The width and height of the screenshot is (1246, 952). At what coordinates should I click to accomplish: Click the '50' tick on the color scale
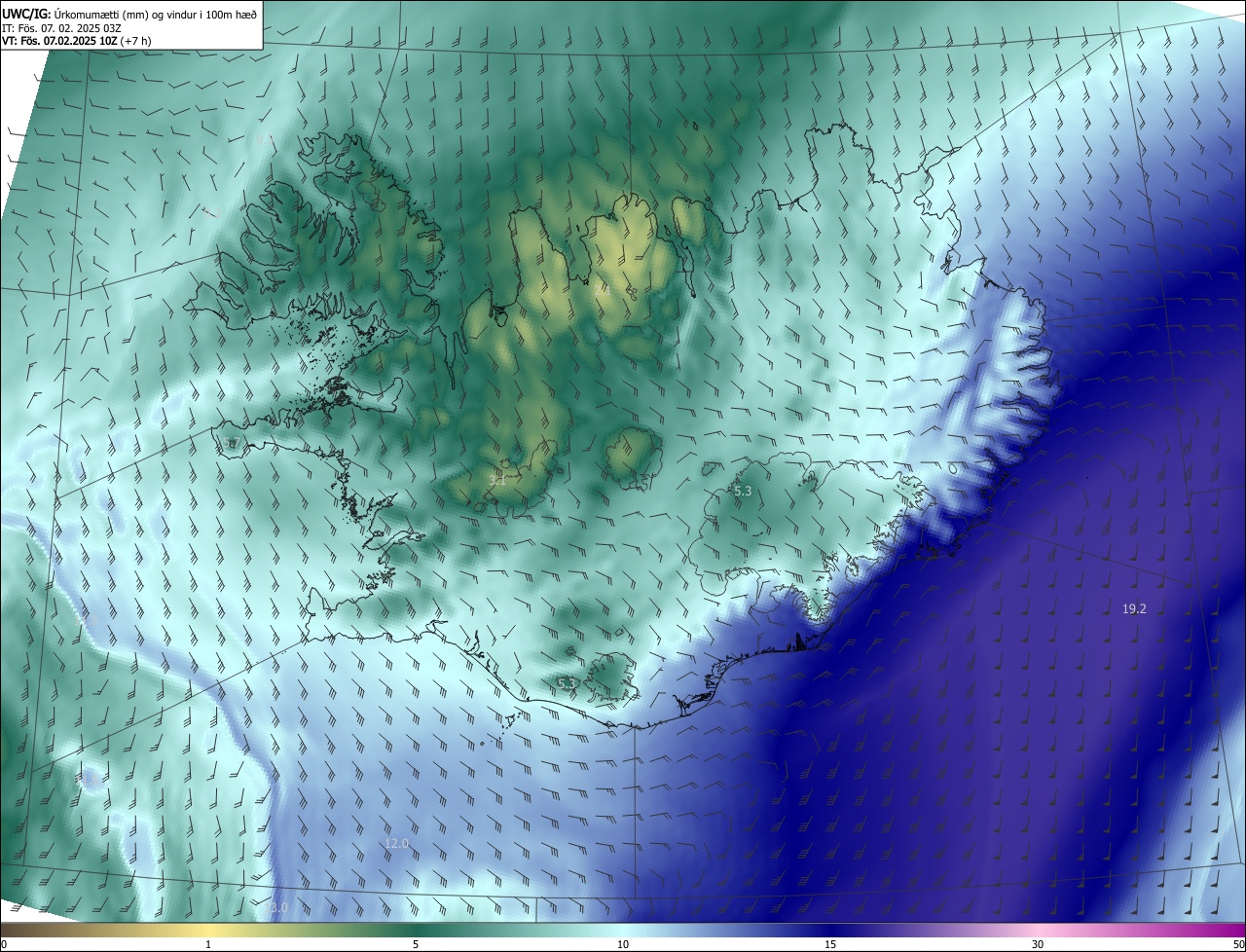coord(1238,944)
